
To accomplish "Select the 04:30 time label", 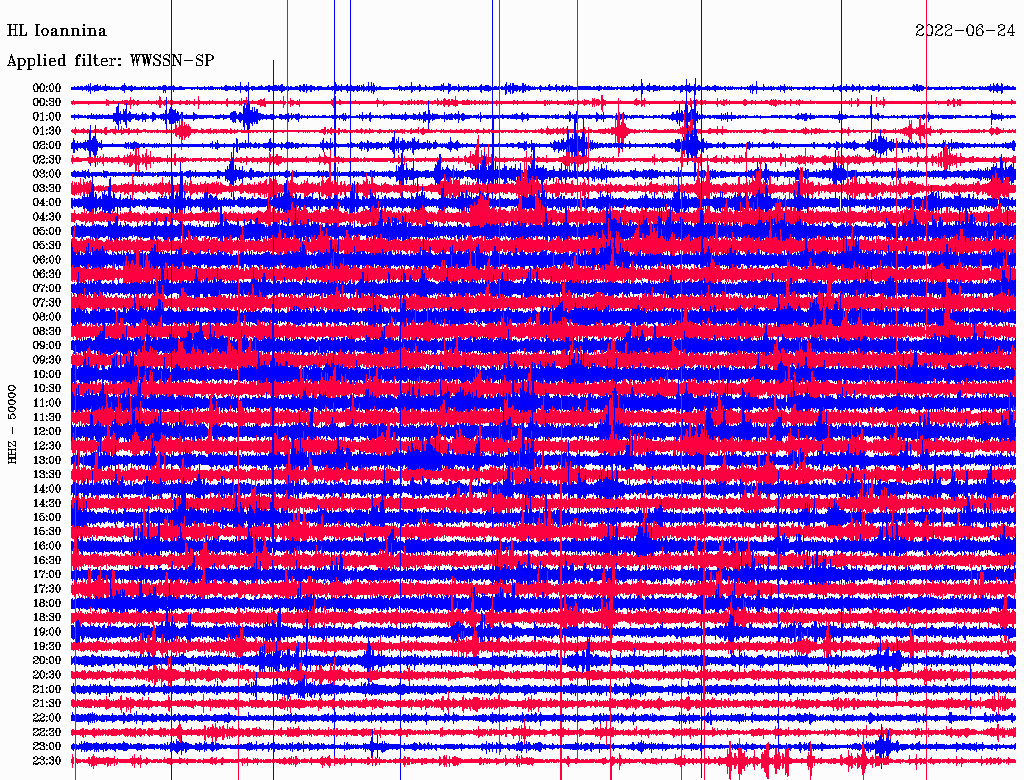I will 46,217.
